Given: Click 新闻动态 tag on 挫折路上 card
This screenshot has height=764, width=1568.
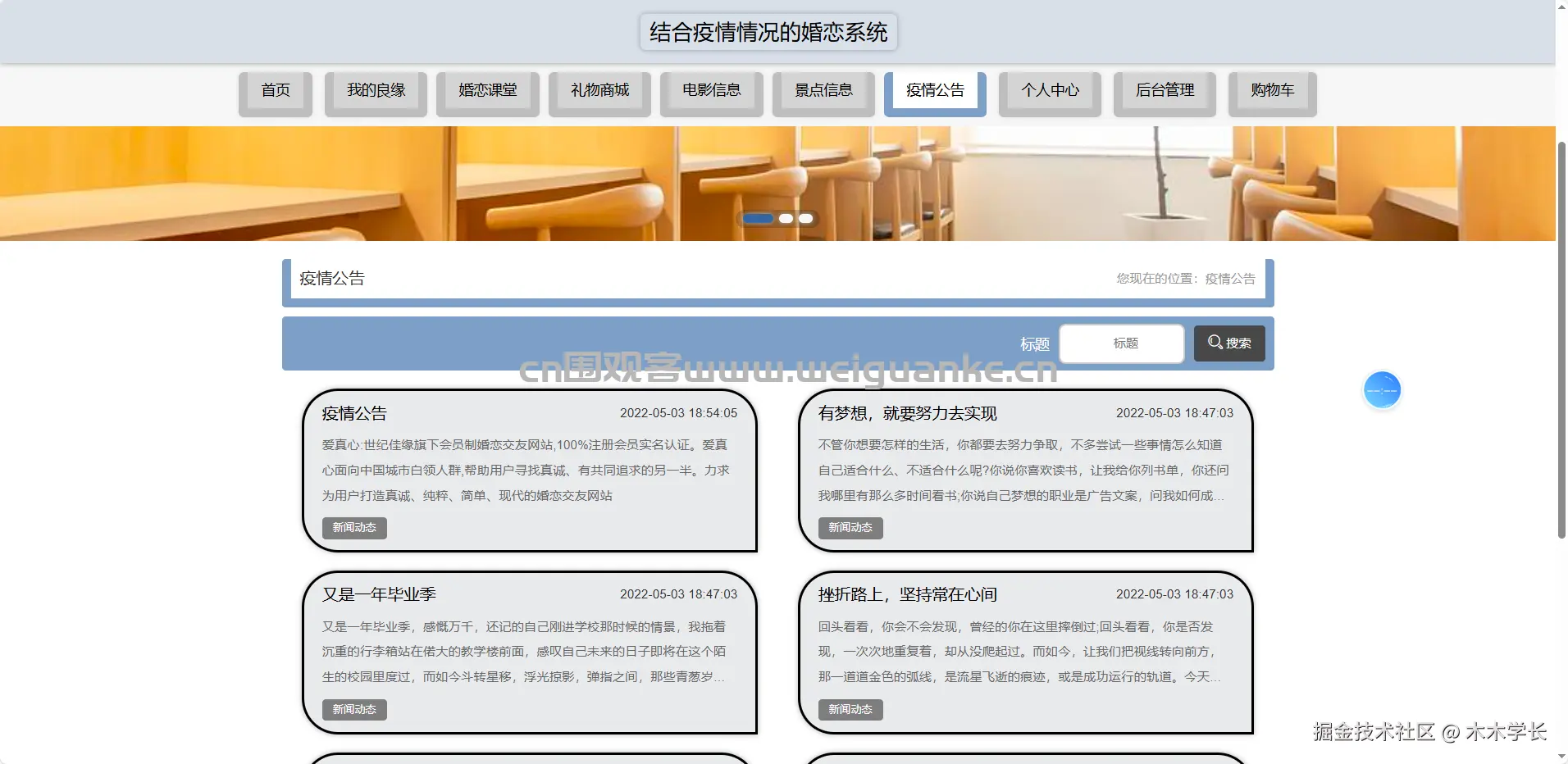Looking at the screenshot, I should click(x=850, y=710).
